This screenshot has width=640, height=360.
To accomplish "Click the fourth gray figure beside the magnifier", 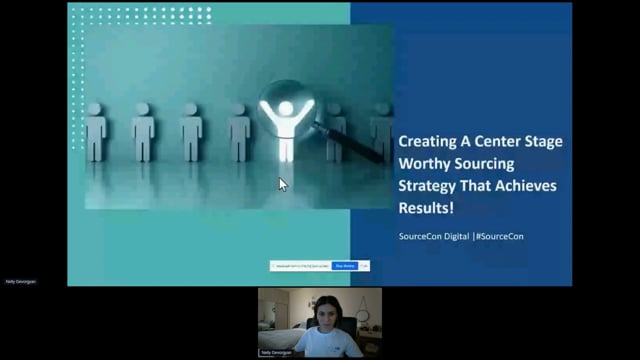I will point(239,132).
